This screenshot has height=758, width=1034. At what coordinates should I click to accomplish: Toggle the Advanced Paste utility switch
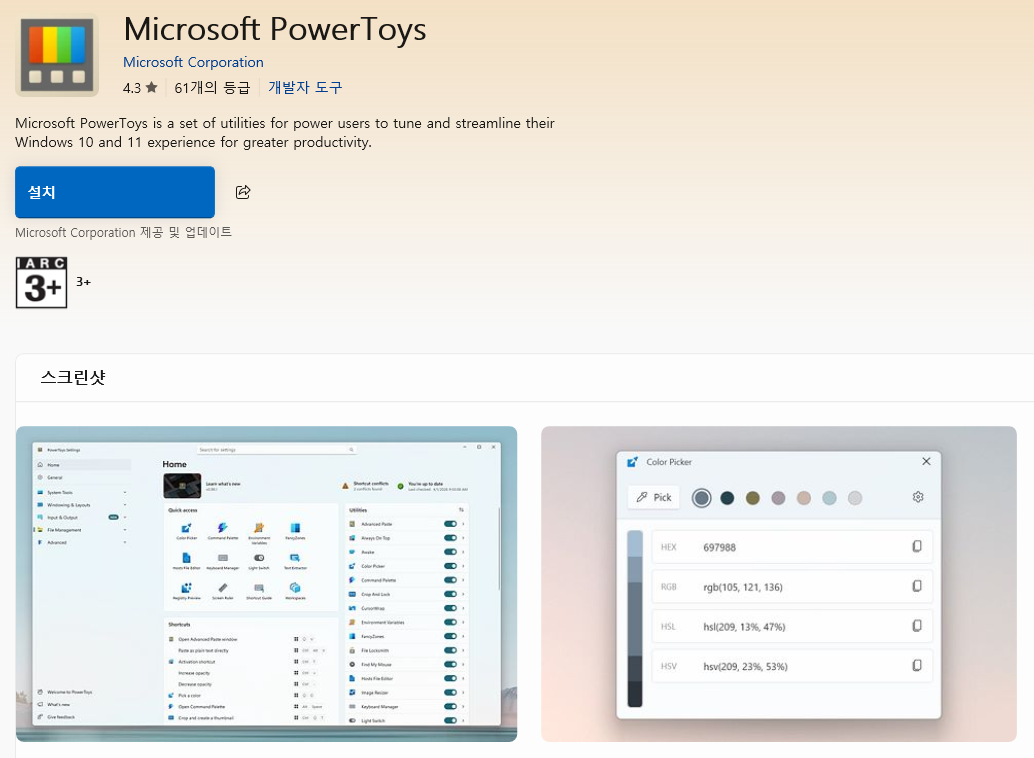[450, 524]
